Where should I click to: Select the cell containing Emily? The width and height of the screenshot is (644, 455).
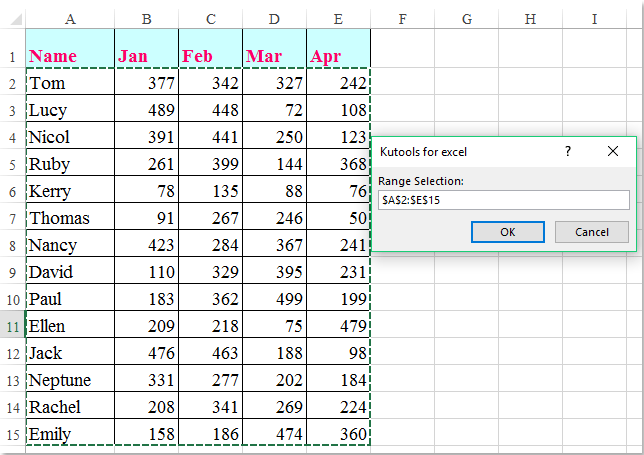tap(70, 434)
